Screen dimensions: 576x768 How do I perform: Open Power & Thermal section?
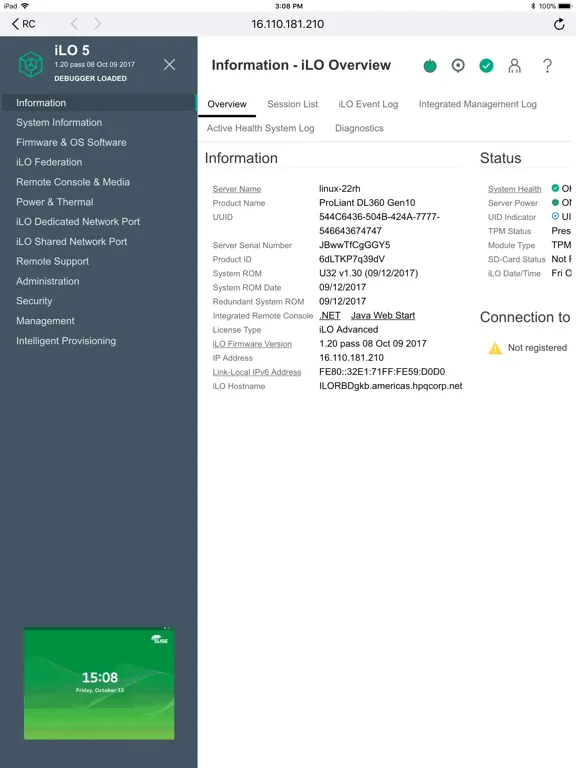[54, 202]
